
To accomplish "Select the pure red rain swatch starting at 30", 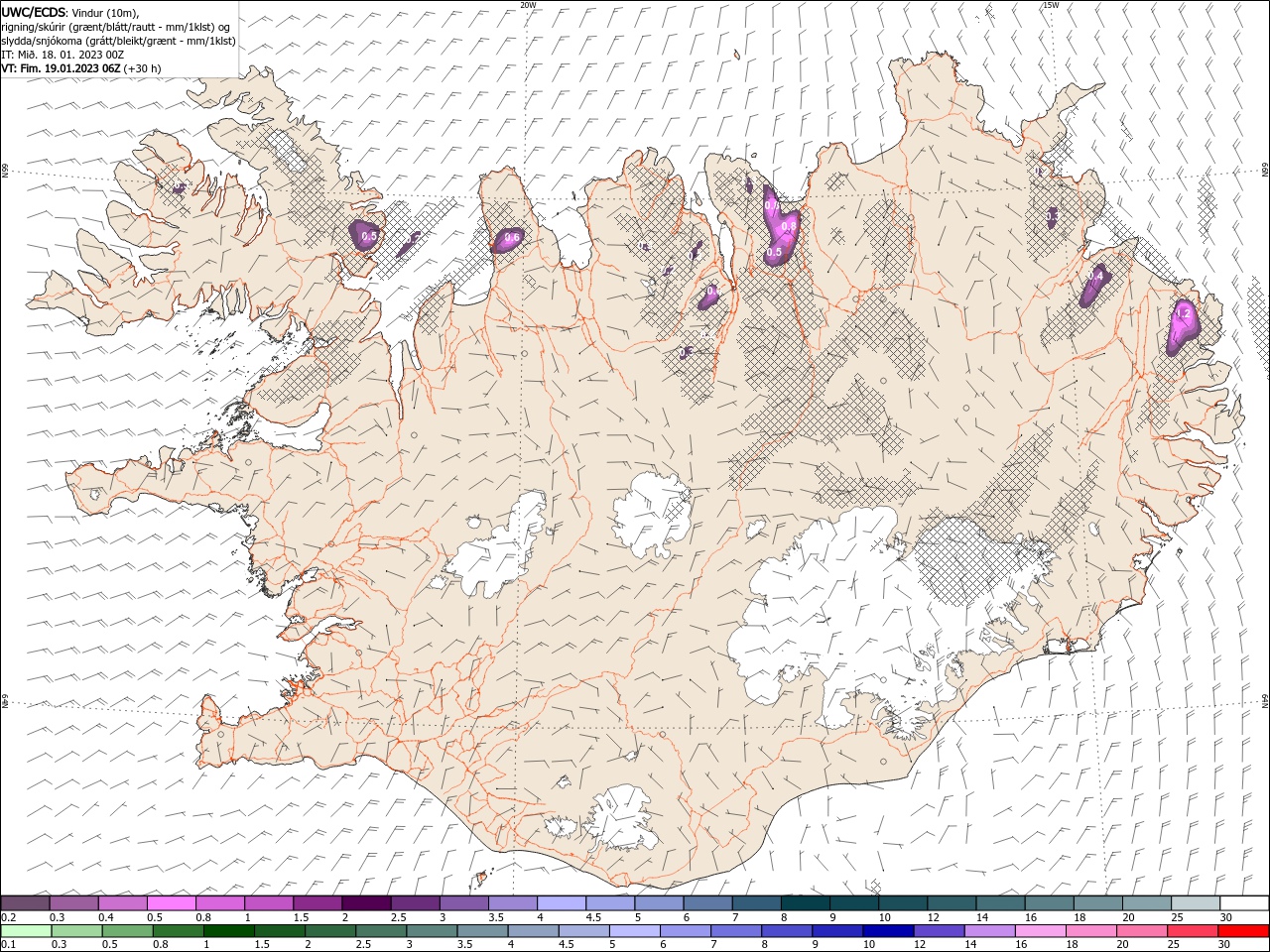I will [x=1242, y=930].
